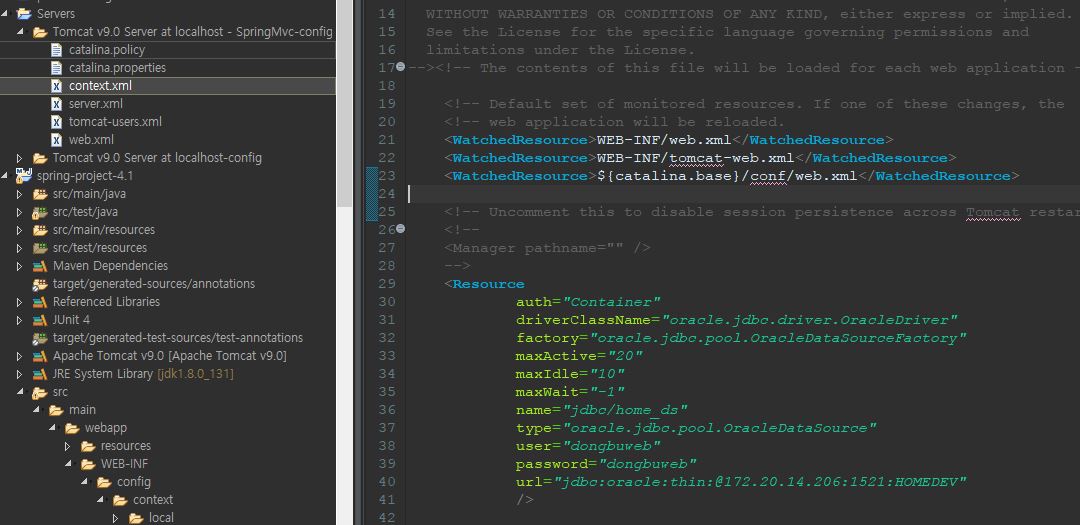Select the Apache Tomcat v9.0 library

point(169,356)
